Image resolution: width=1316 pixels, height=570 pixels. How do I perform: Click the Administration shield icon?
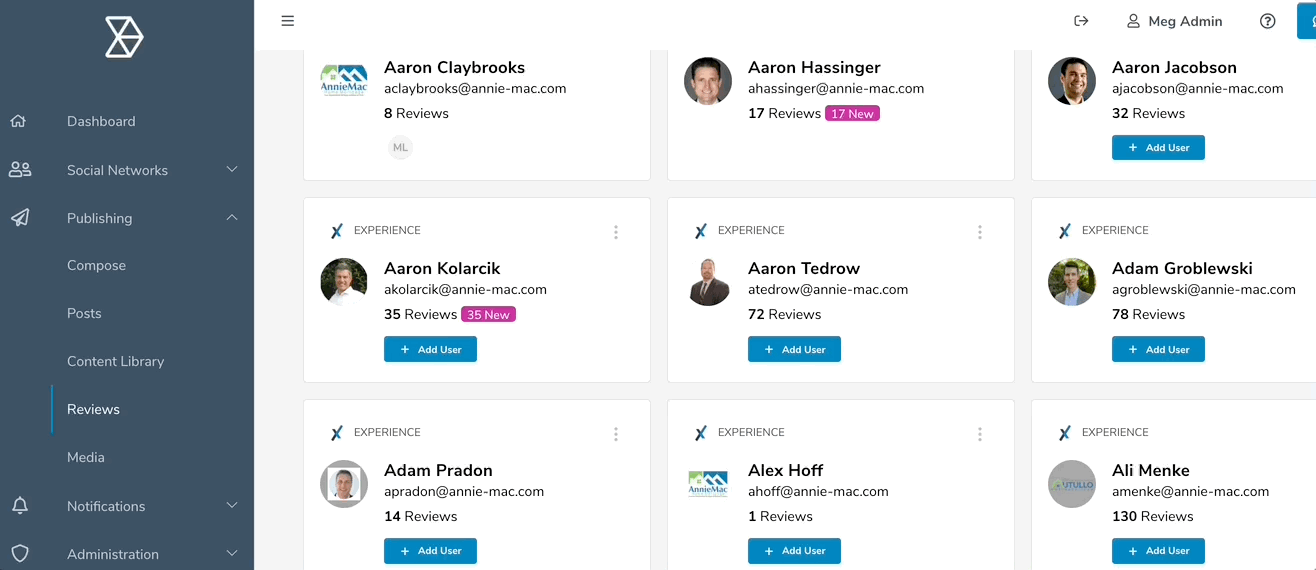pos(20,554)
